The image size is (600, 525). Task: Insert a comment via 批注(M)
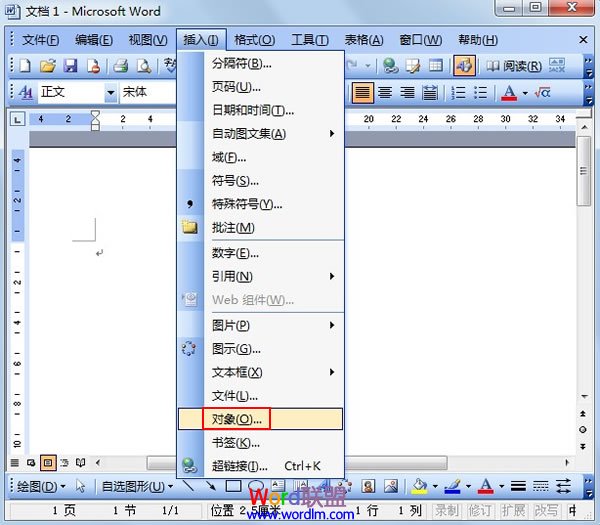tap(260, 228)
